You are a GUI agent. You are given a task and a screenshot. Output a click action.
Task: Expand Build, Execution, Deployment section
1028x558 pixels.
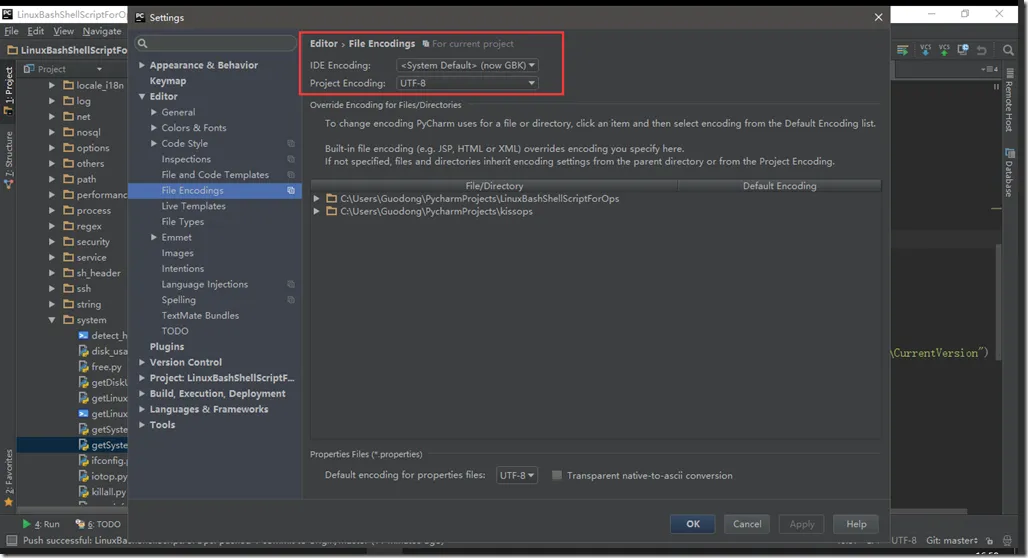tap(142, 393)
